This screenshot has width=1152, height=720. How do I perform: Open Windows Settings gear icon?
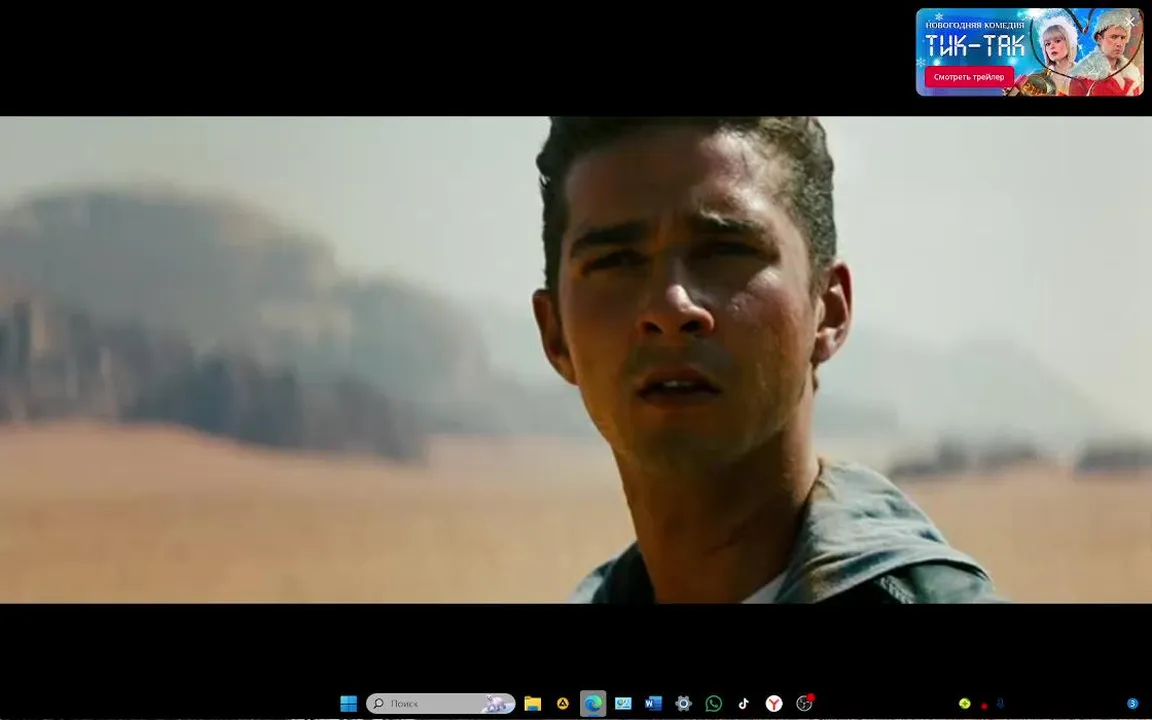(683, 704)
